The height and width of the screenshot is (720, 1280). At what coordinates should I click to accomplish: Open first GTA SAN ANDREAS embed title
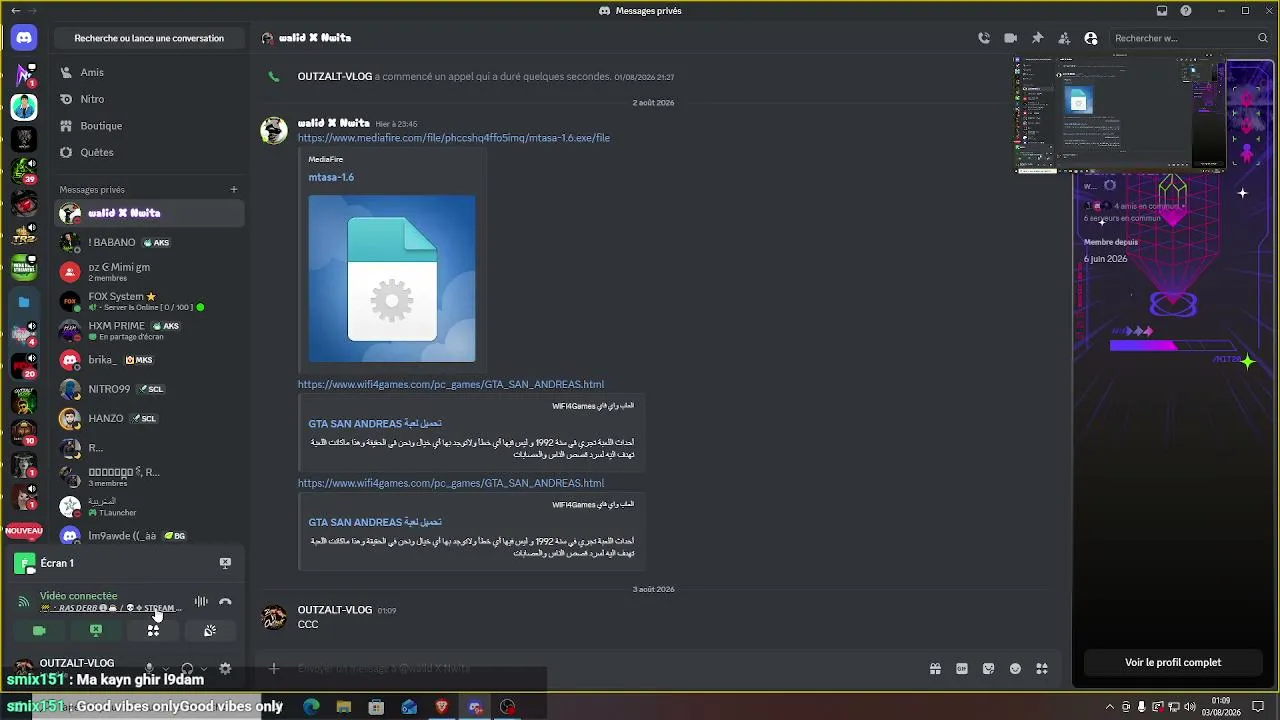coord(375,423)
